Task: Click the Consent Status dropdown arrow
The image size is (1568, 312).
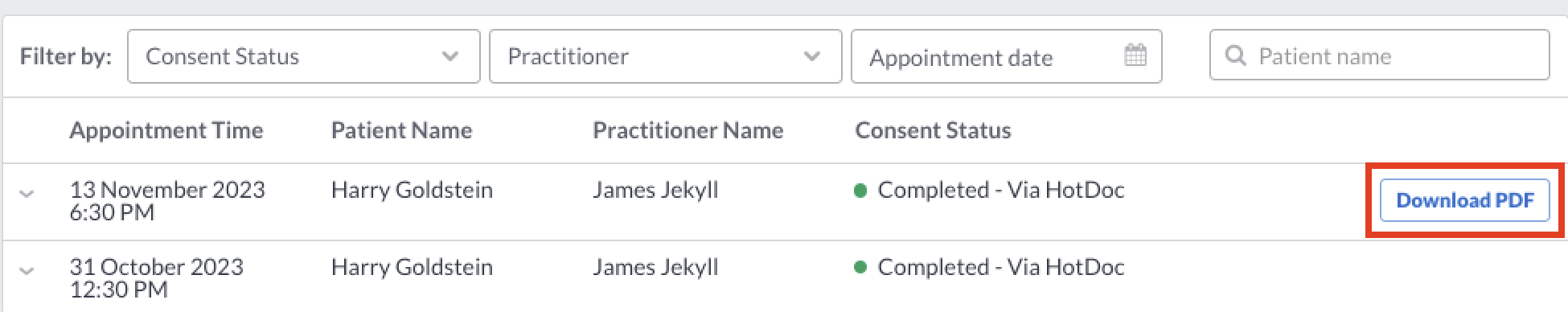Action: coord(450,56)
